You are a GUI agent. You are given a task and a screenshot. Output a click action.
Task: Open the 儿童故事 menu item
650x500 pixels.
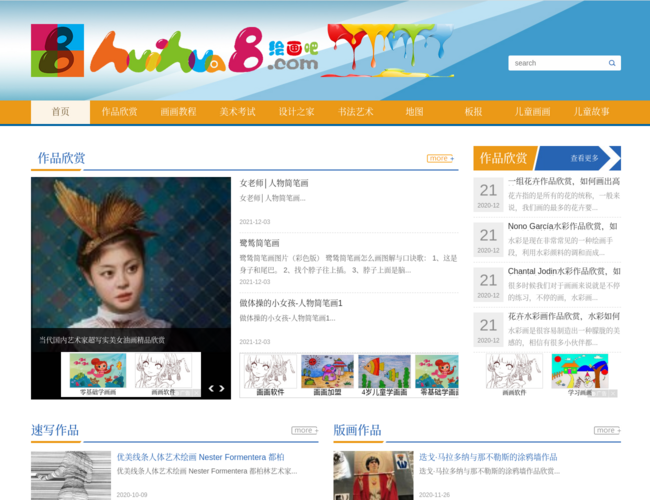pyautogui.click(x=592, y=112)
